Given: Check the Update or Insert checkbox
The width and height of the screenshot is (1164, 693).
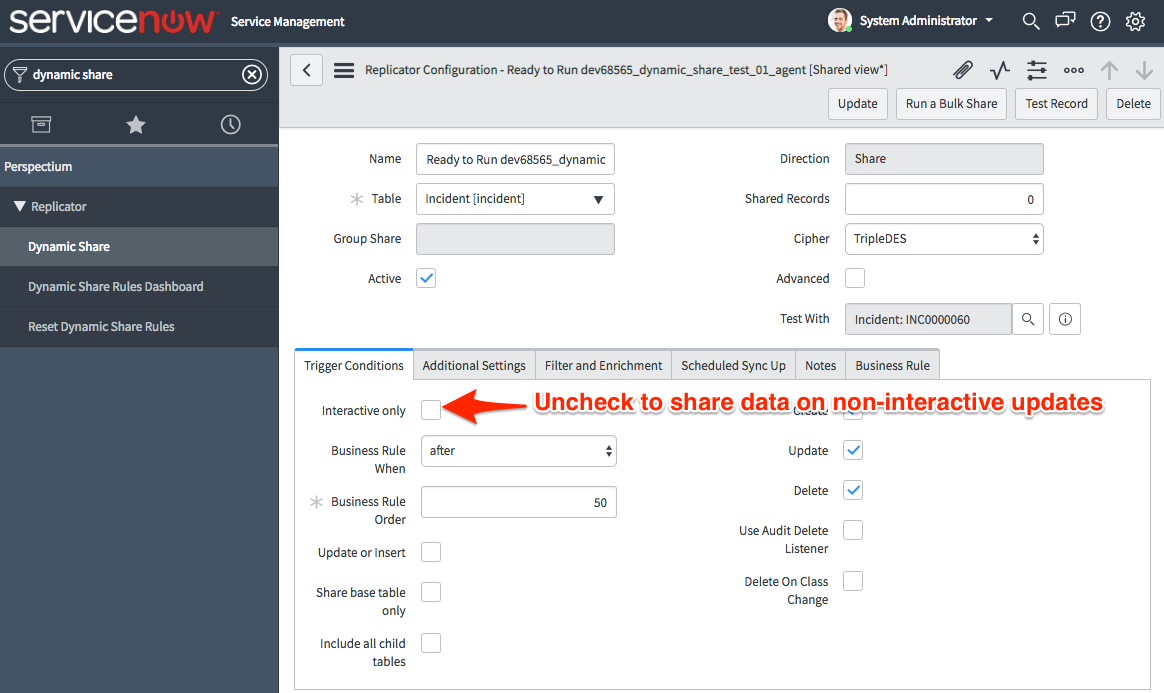Looking at the screenshot, I should tap(431, 552).
